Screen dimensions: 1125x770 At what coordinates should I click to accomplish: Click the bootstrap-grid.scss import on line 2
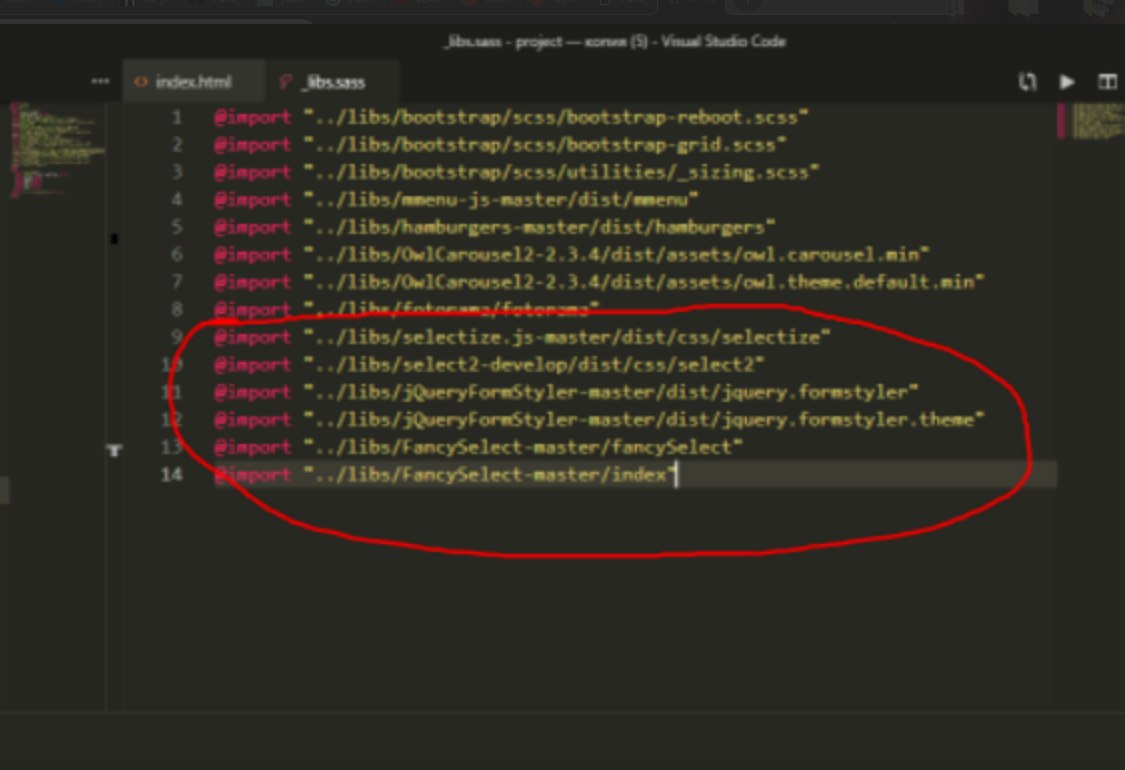500,144
